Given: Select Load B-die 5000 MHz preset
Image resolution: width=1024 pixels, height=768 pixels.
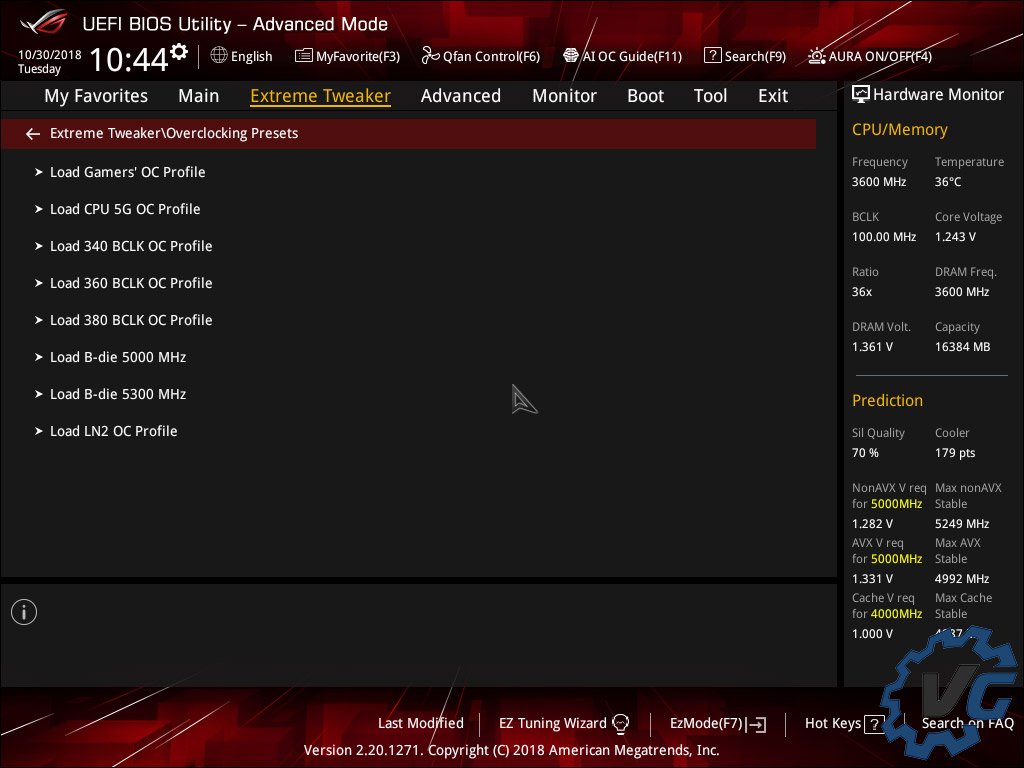Looking at the screenshot, I should pos(118,357).
